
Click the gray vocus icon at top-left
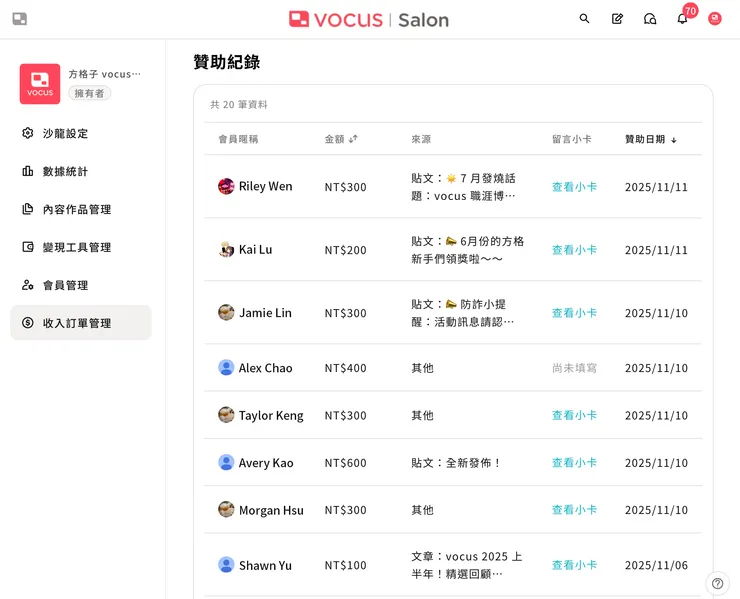pyautogui.click(x=19, y=19)
